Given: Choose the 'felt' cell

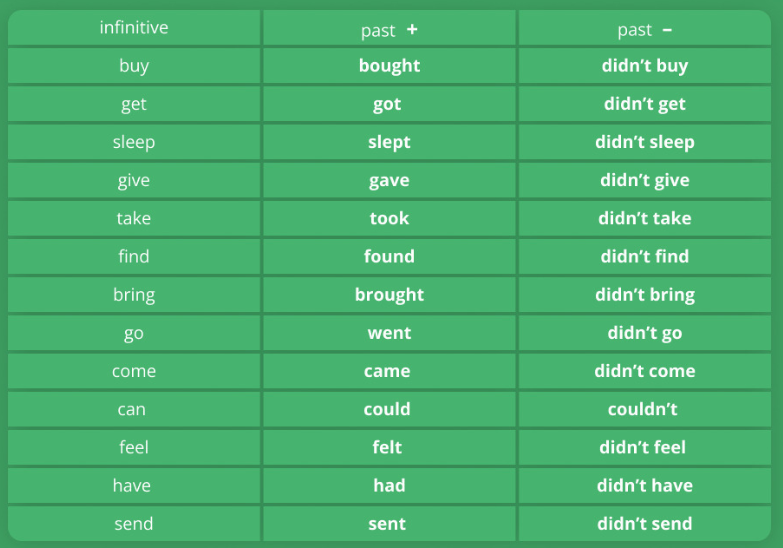Looking at the screenshot, I should (387, 447).
